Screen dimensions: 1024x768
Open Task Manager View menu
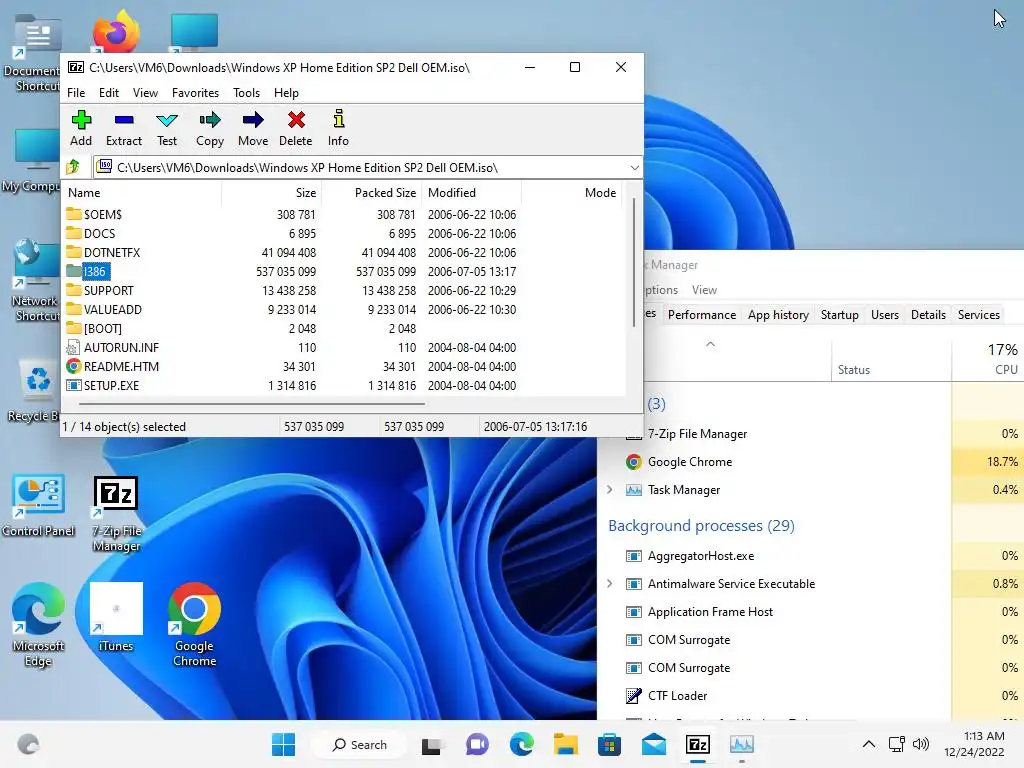point(704,290)
